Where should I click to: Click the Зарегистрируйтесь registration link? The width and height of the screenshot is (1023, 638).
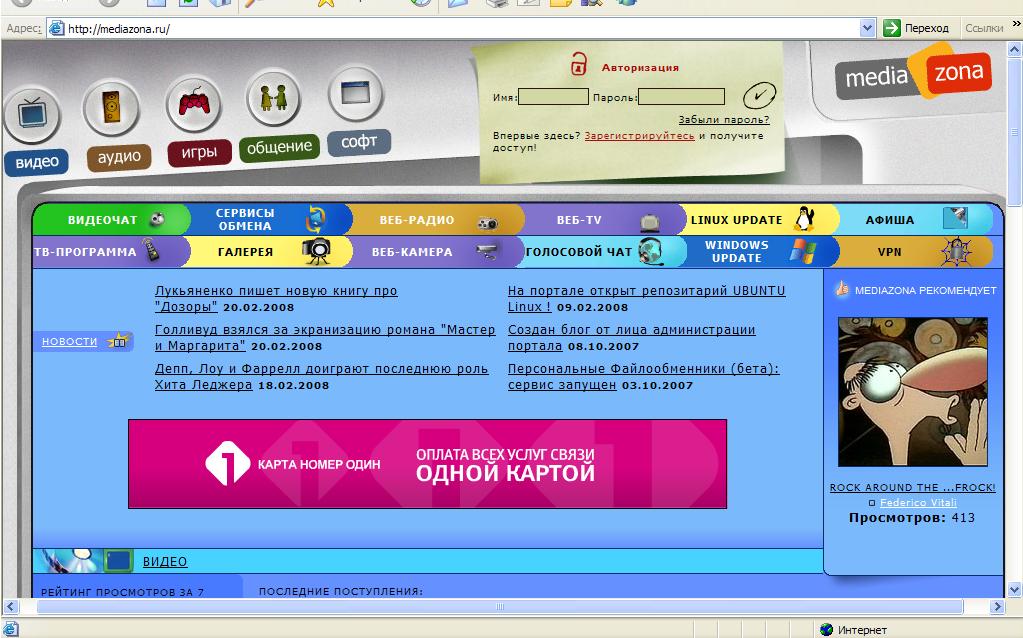pyautogui.click(x=639, y=136)
